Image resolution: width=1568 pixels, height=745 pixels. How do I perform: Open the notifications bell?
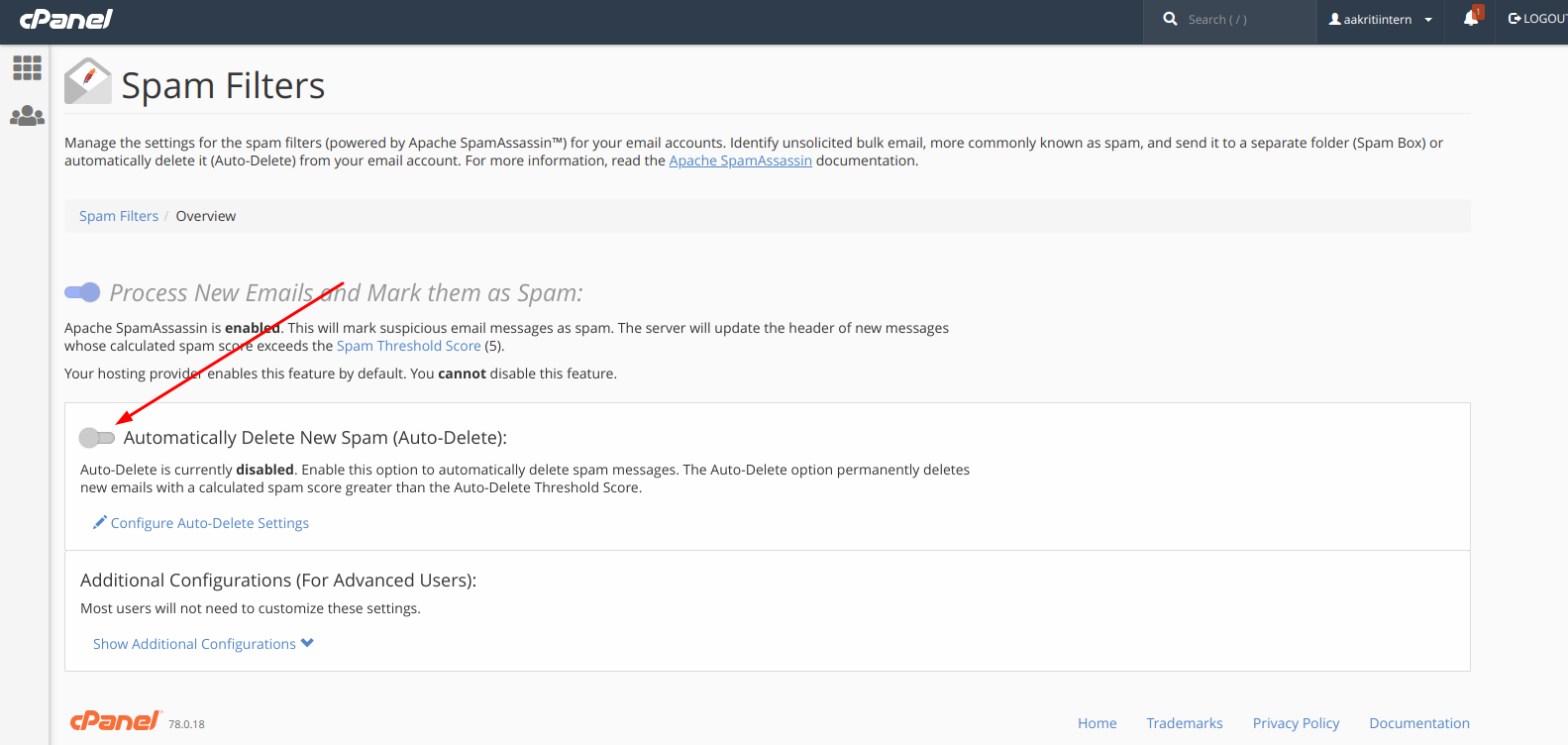pyautogui.click(x=1472, y=19)
